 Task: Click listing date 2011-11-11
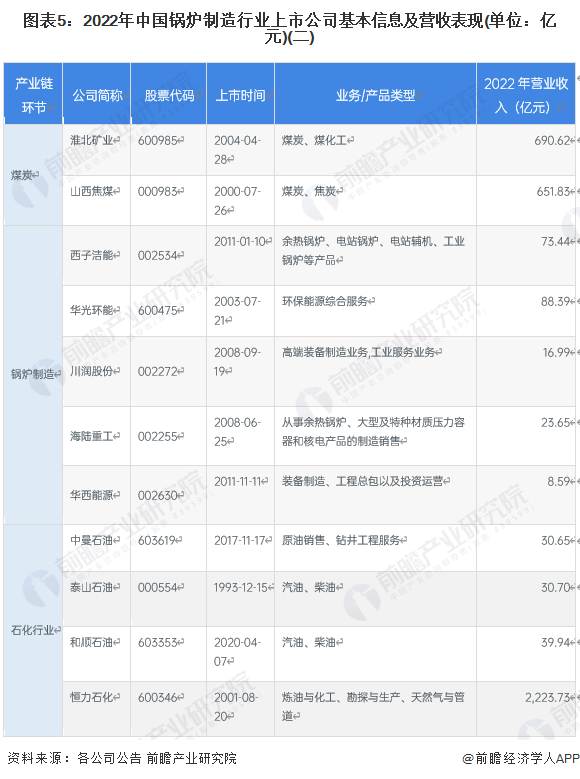(x=240, y=481)
